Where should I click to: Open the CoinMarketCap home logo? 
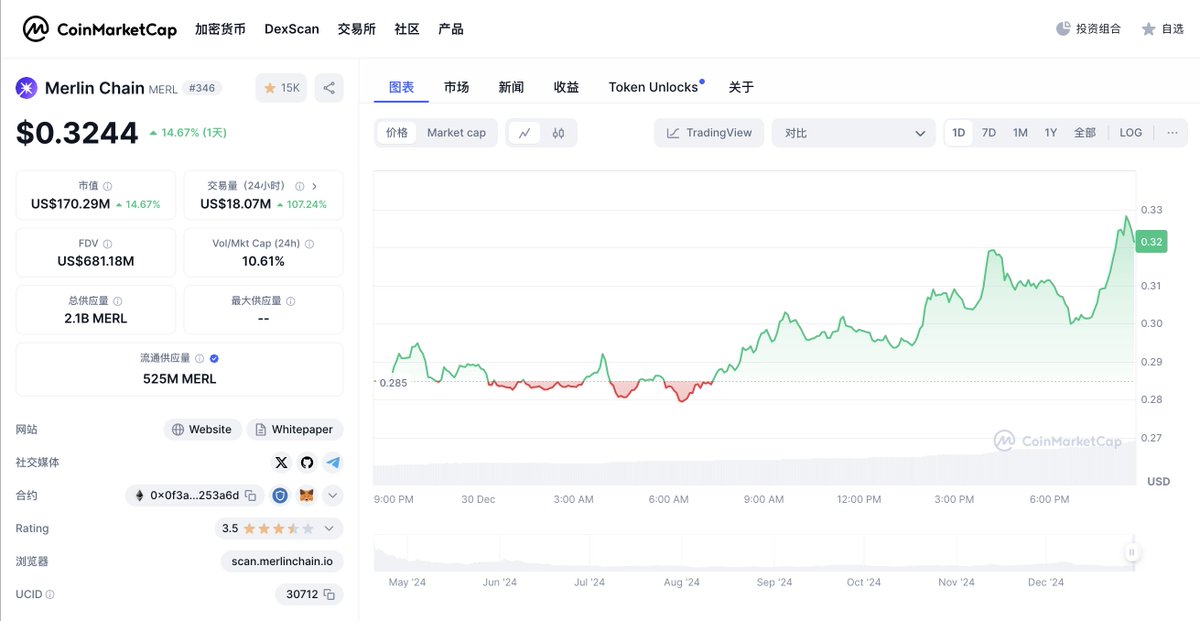click(x=100, y=29)
